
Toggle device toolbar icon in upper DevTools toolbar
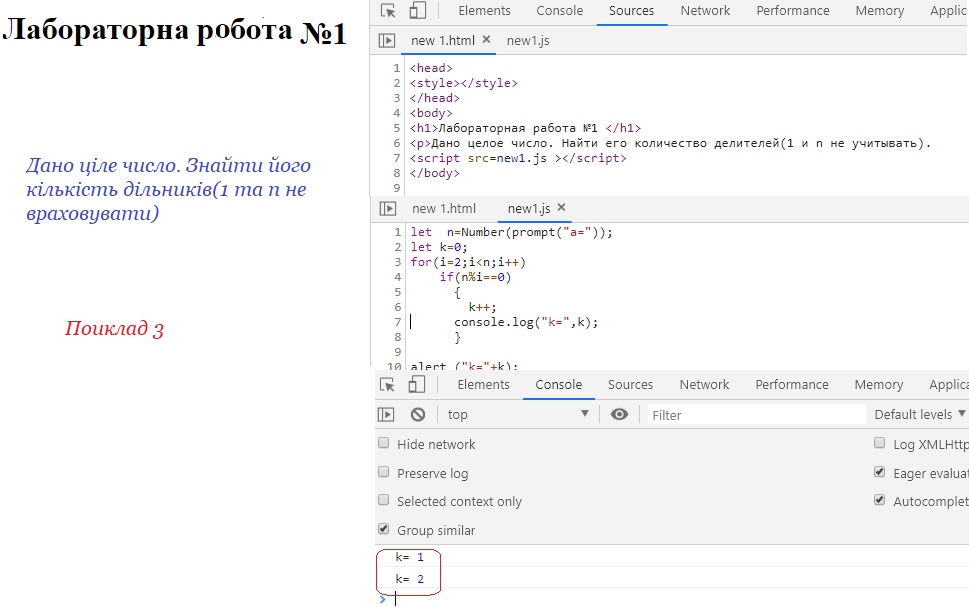tap(417, 11)
